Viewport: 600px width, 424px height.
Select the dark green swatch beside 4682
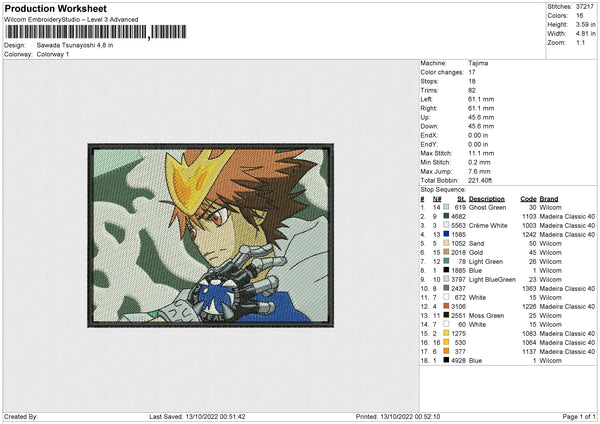point(446,216)
